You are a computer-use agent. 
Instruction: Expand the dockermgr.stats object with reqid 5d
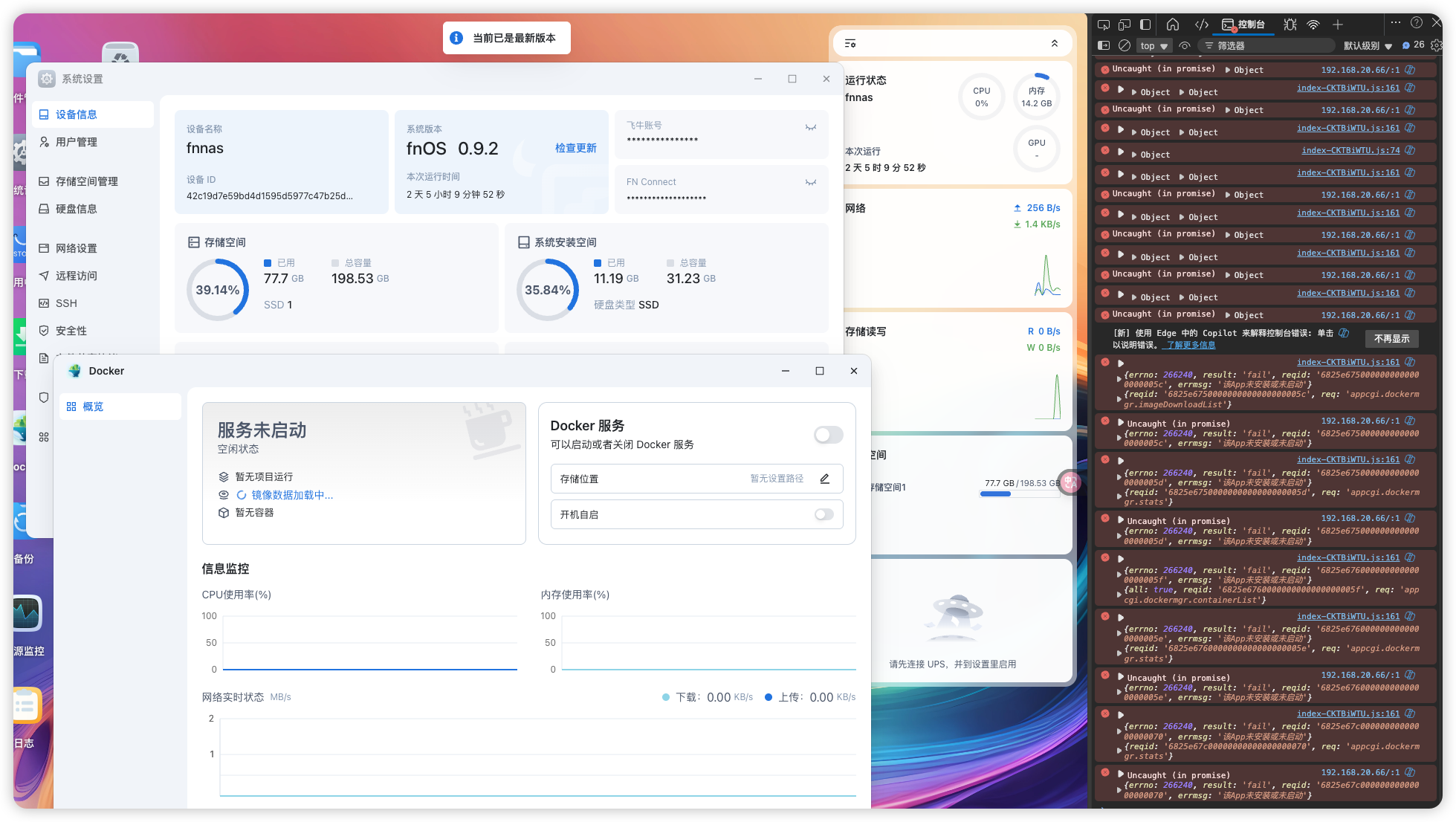(1119, 496)
